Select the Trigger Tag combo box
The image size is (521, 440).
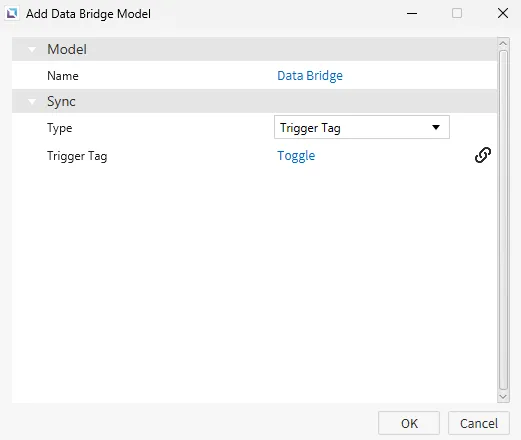pos(362,127)
